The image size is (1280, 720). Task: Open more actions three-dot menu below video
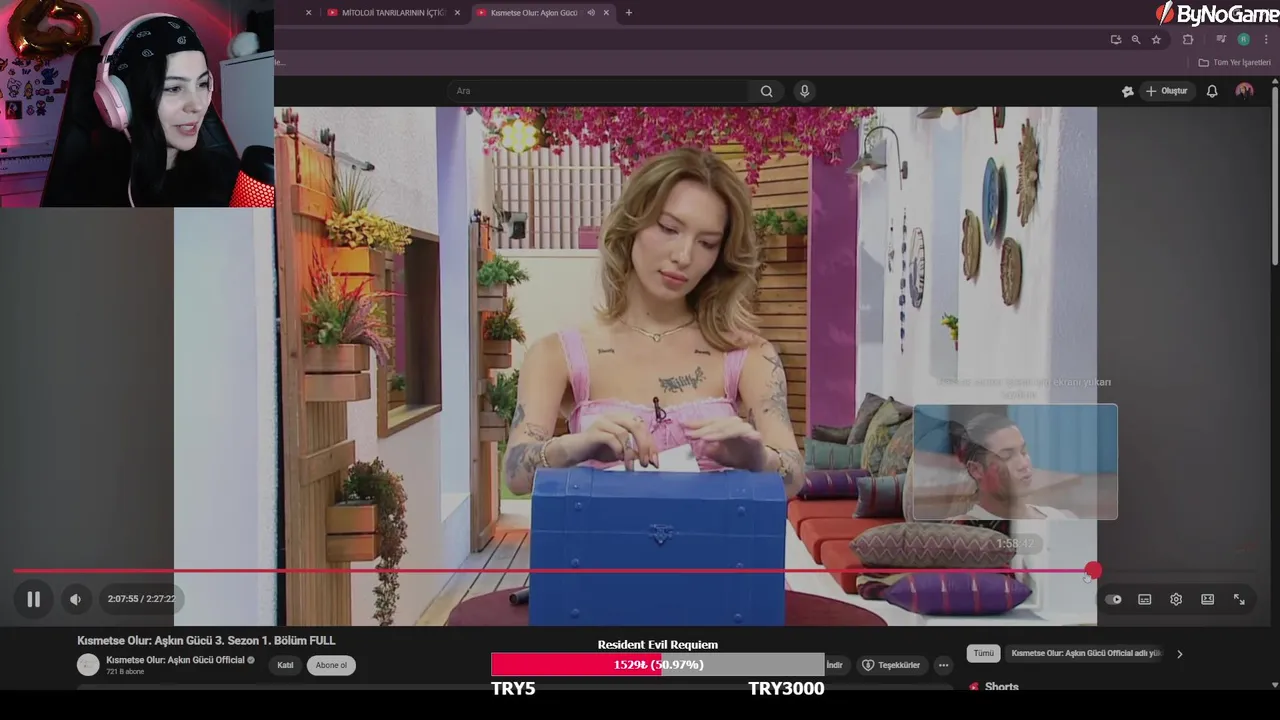[943, 665]
